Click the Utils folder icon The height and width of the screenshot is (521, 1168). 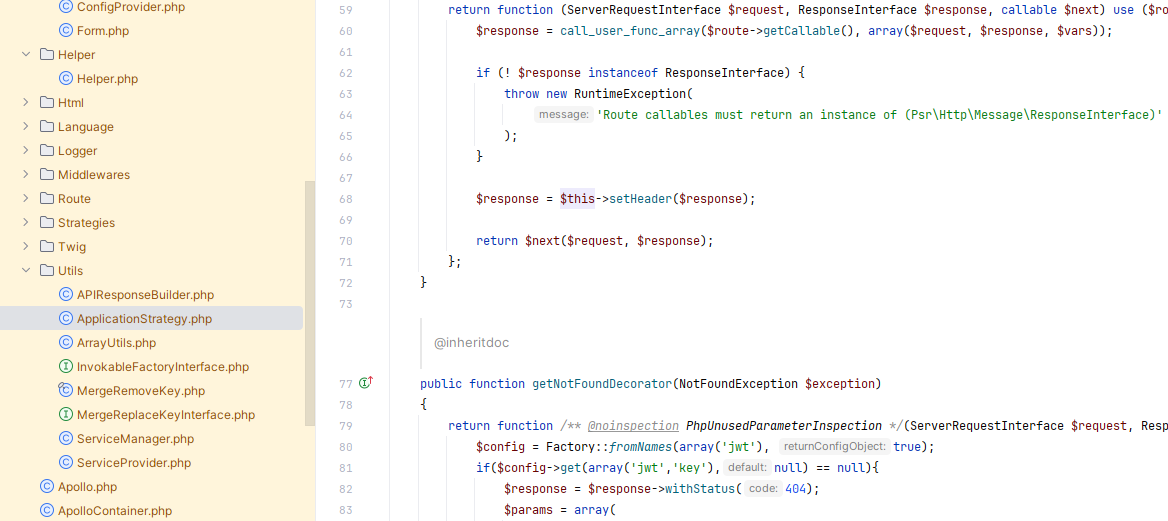click(47, 271)
